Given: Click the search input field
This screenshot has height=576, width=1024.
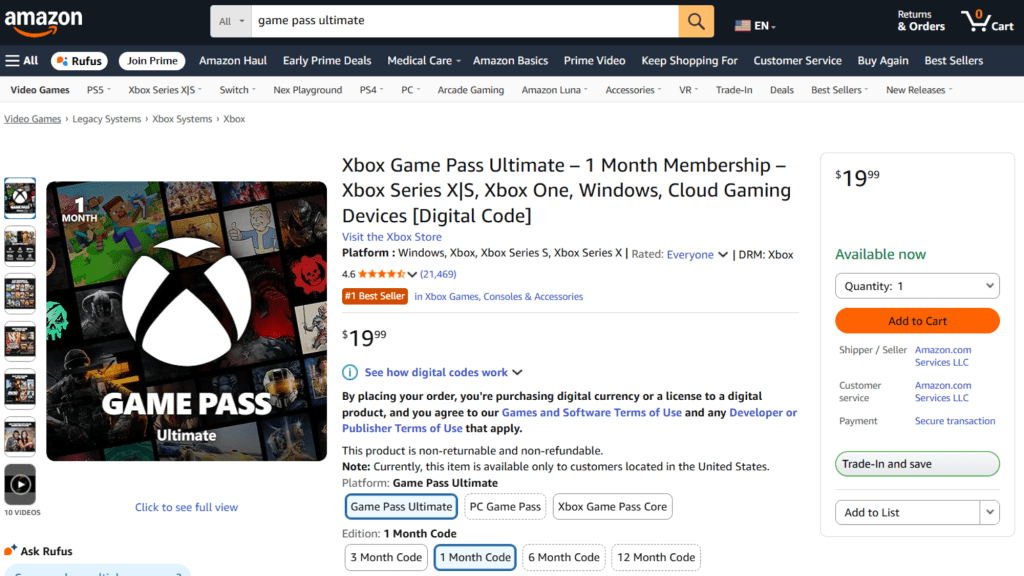Looking at the screenshot, I should pyautogui.click(x=460, y=21).
